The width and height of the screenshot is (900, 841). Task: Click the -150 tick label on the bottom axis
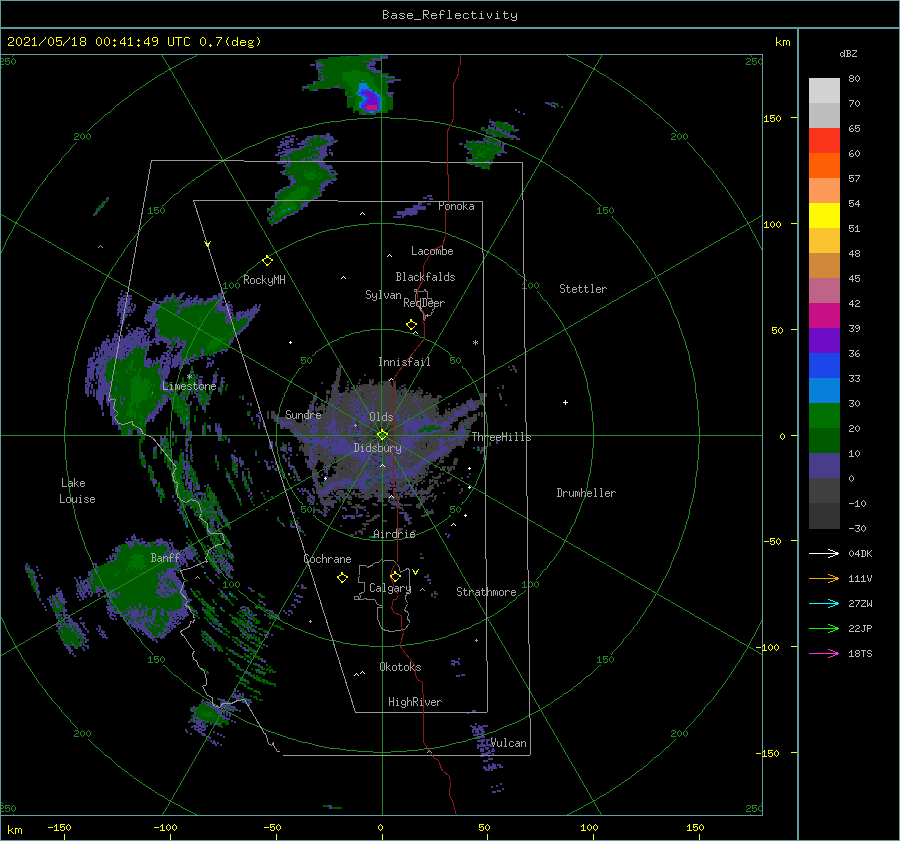(59, 828)
